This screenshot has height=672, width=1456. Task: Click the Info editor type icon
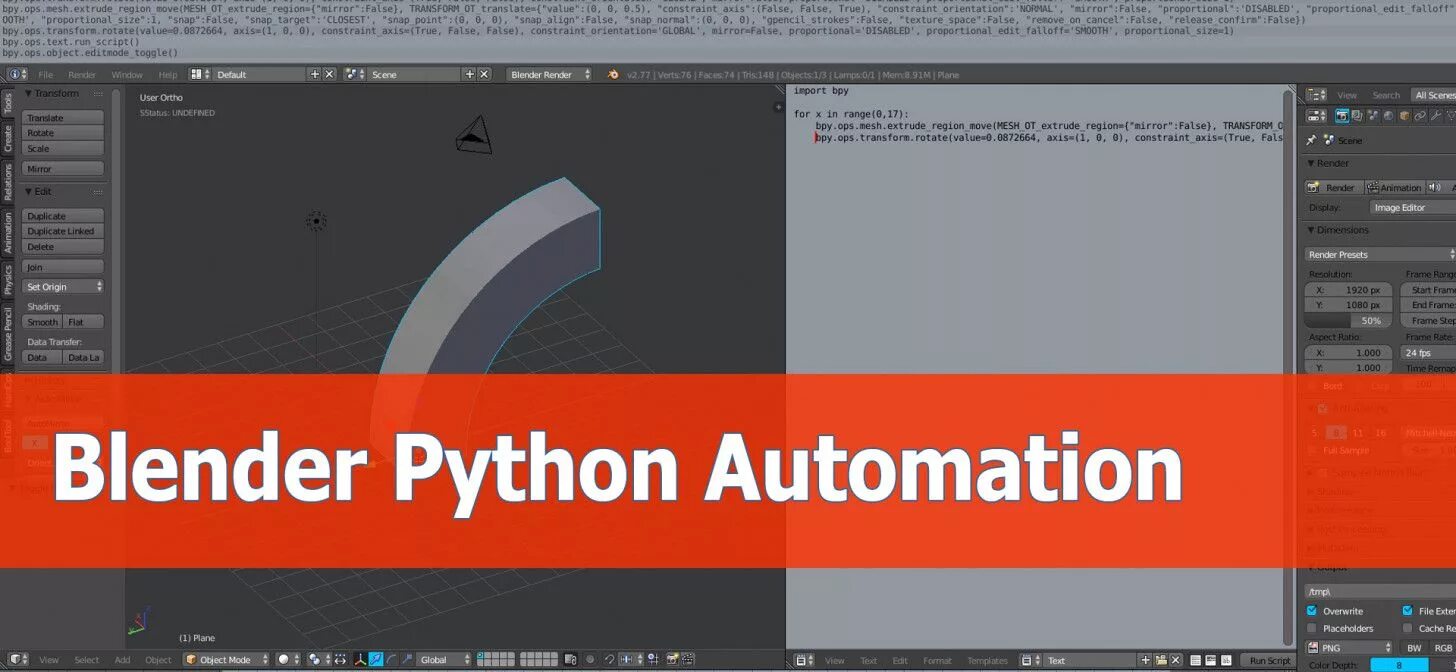(x=15, y=74)
